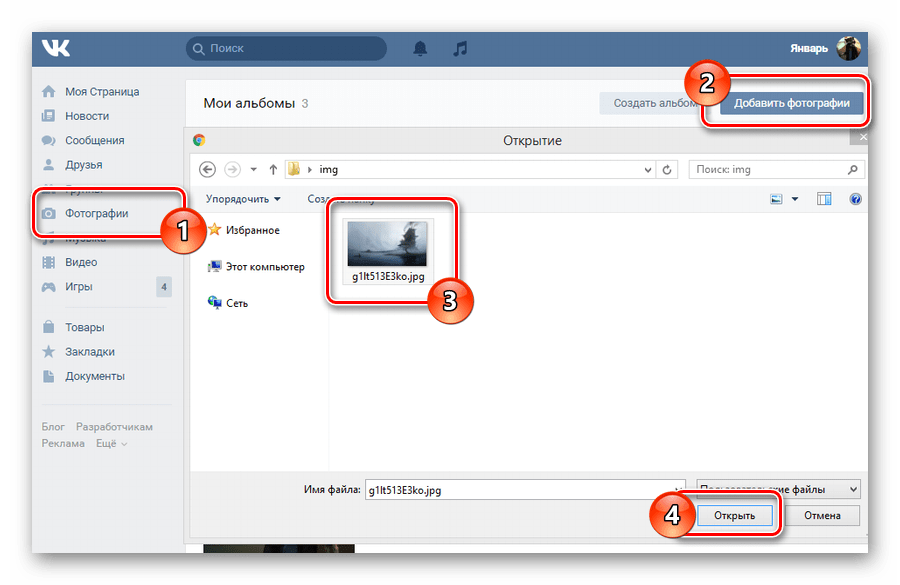Expand the Ещё footer menu
The height and width of the screenshot is (585, 900).
111,444
